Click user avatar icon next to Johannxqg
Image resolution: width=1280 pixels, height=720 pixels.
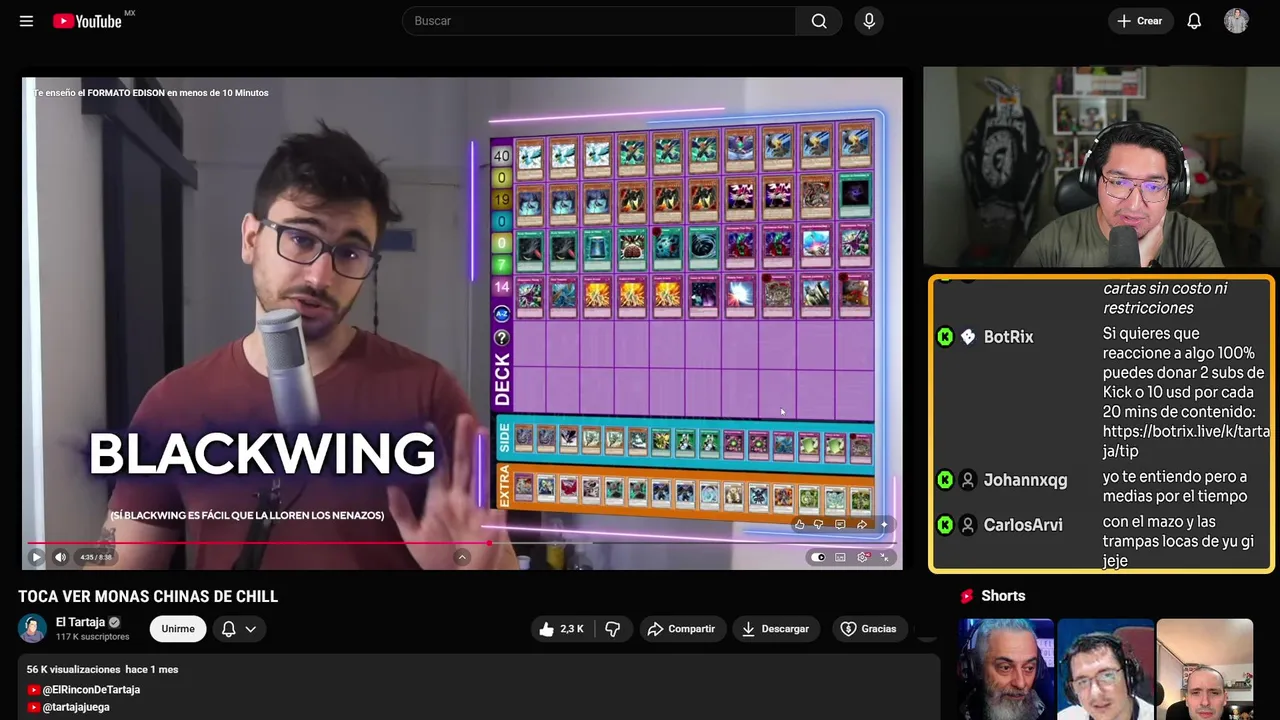(968, 480)
